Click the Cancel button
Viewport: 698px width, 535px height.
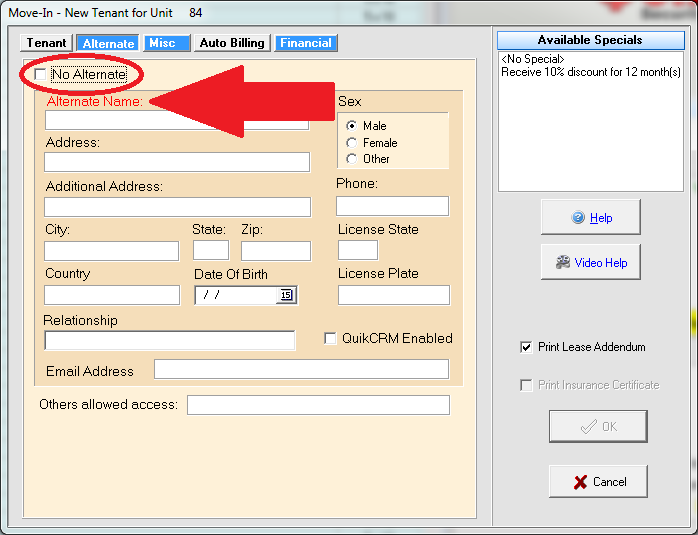[x=598, y=482]
